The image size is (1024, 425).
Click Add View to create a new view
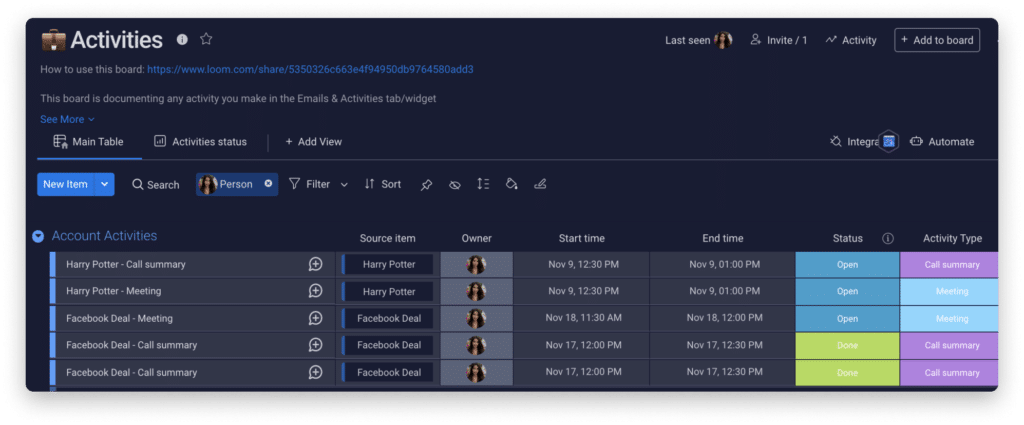(313, 142)
